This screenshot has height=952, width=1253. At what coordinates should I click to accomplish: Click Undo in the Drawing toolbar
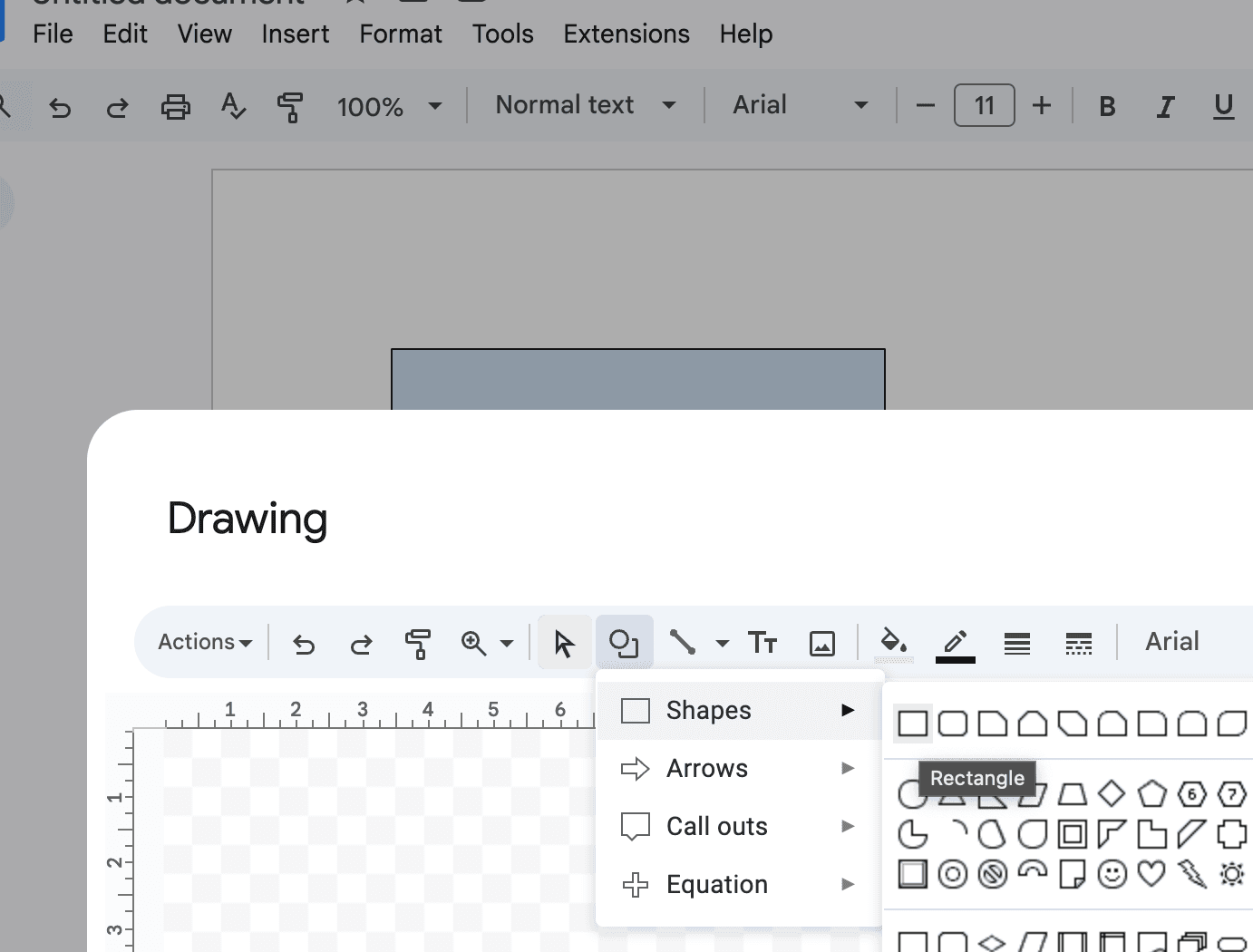pos(304,644)
